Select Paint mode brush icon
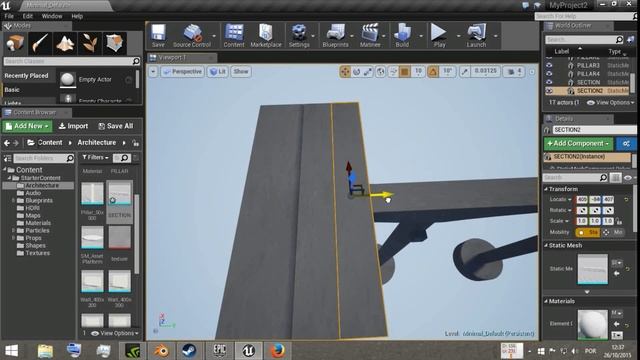 40,43
